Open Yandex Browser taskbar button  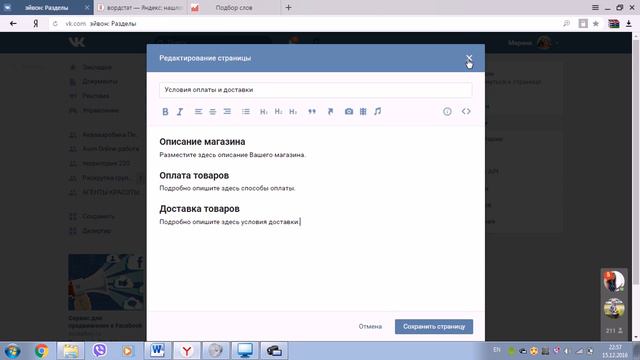[x=187, y=351]
